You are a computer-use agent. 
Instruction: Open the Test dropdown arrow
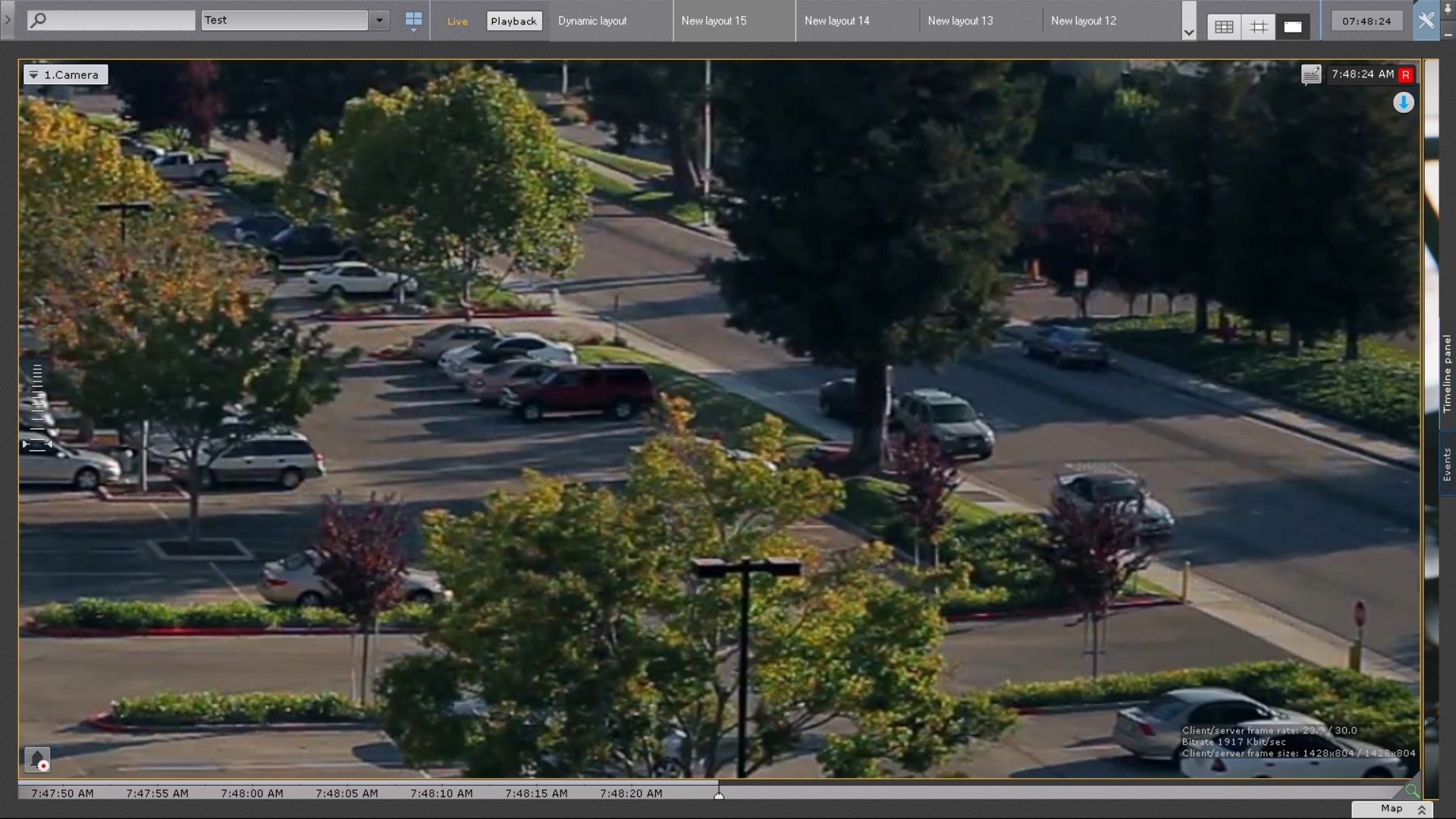(x=379, y=20)
